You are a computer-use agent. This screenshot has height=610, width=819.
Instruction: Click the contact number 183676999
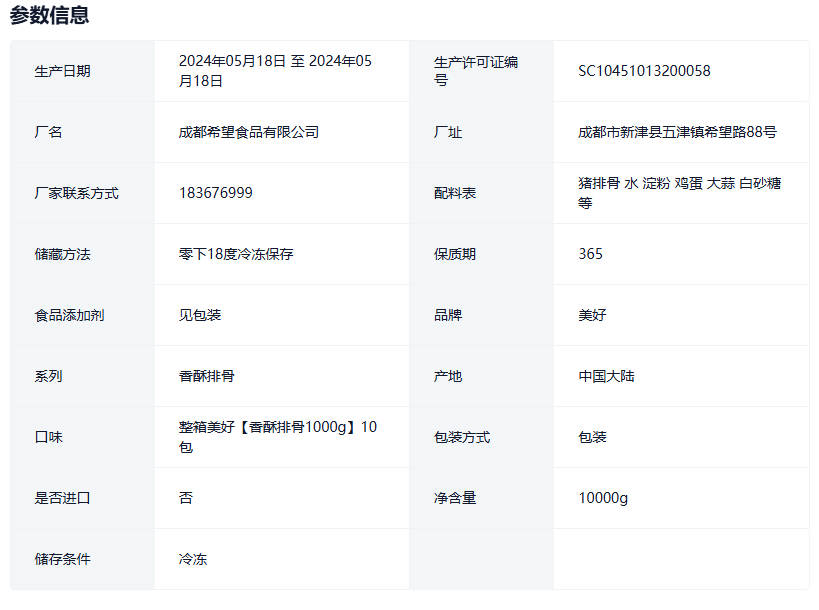216,193
